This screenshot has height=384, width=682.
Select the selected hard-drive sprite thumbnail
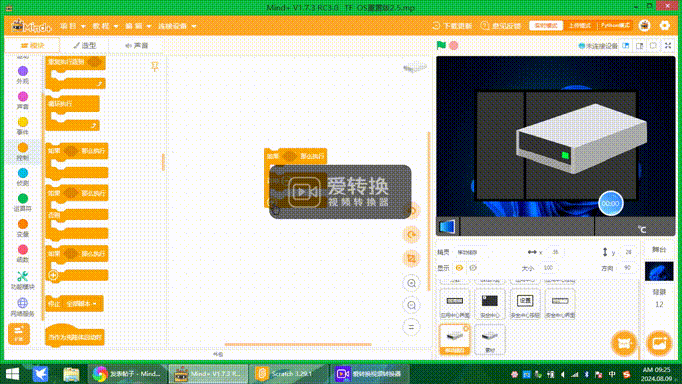click(455, 339)
